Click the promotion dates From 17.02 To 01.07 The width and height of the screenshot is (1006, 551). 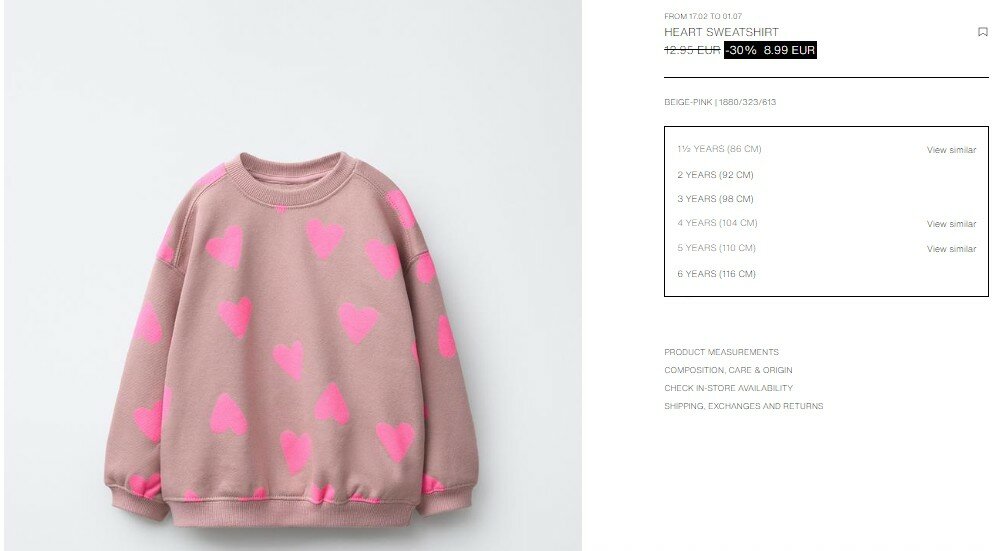click(703, 16)
